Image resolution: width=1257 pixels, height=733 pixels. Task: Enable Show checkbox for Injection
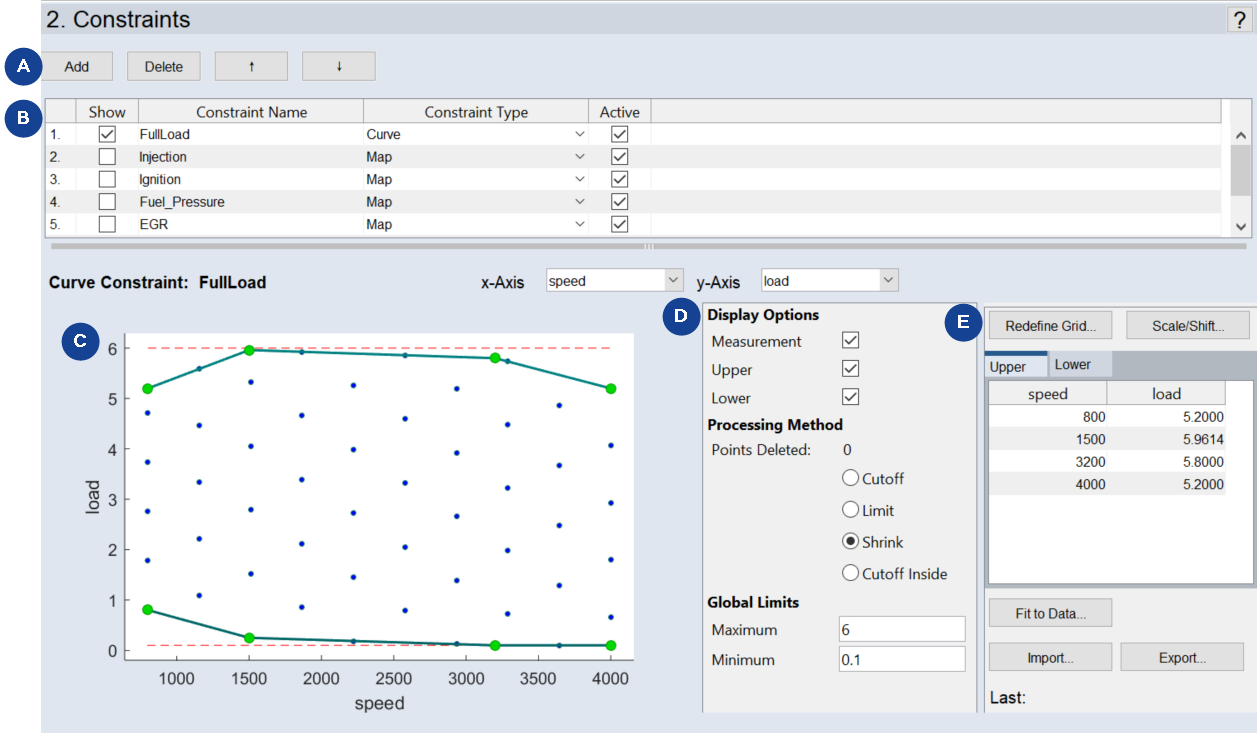[107, 157]
